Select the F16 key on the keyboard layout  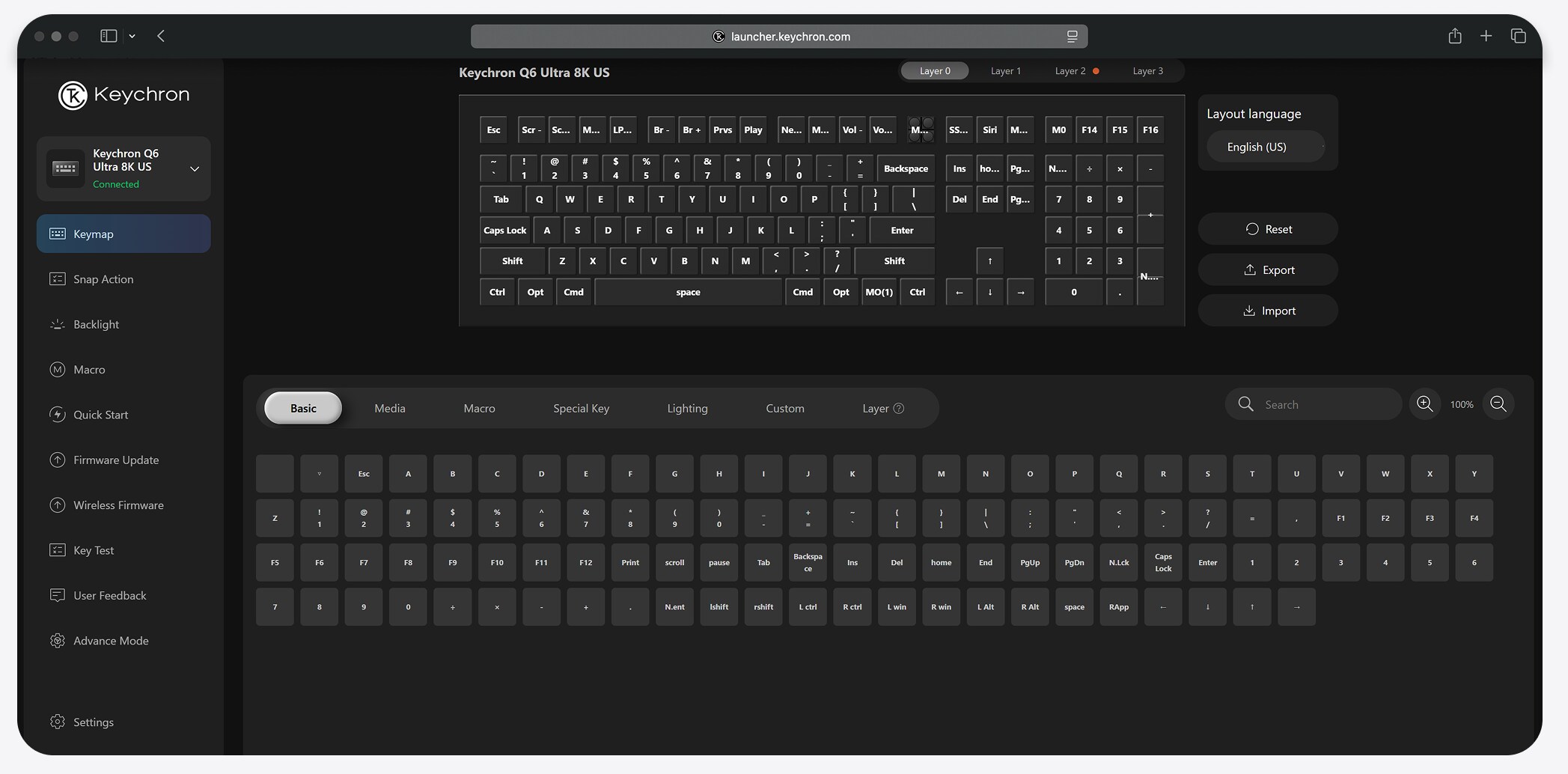1150,130
